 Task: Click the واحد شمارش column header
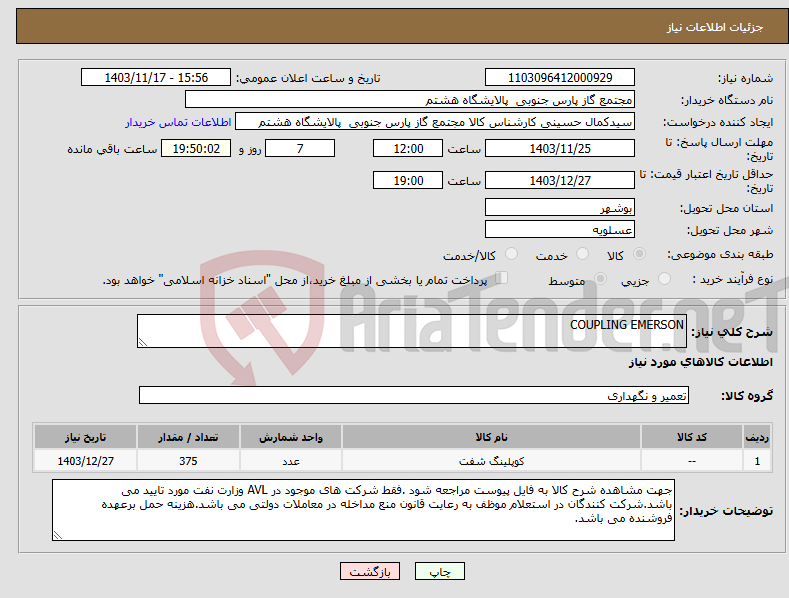click(291, 437)
